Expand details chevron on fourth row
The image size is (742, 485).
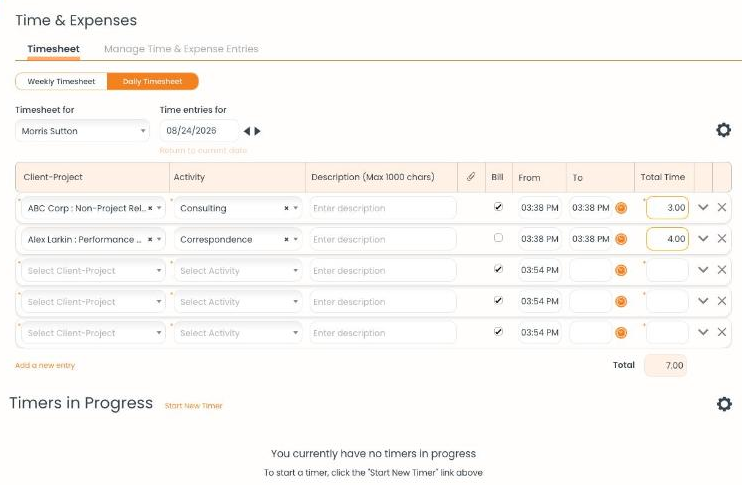(703, 301)
